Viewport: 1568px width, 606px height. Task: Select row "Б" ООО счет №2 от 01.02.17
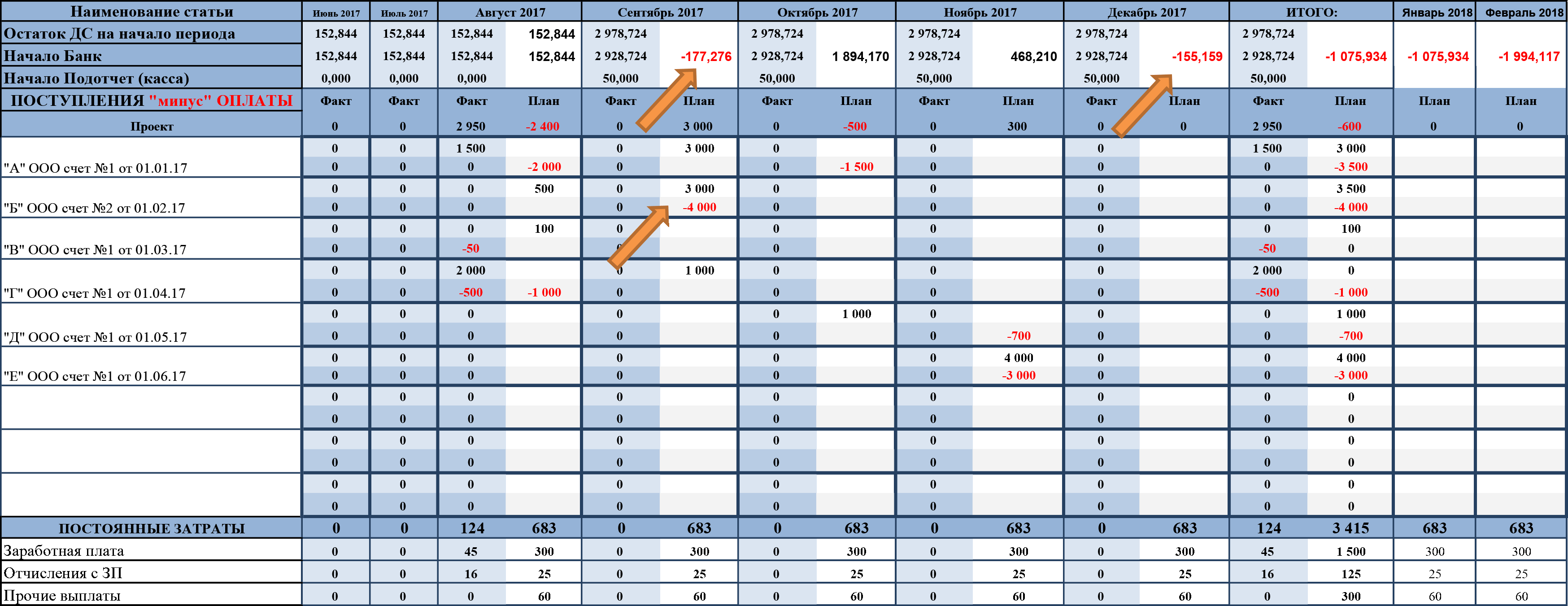[151, 198]
